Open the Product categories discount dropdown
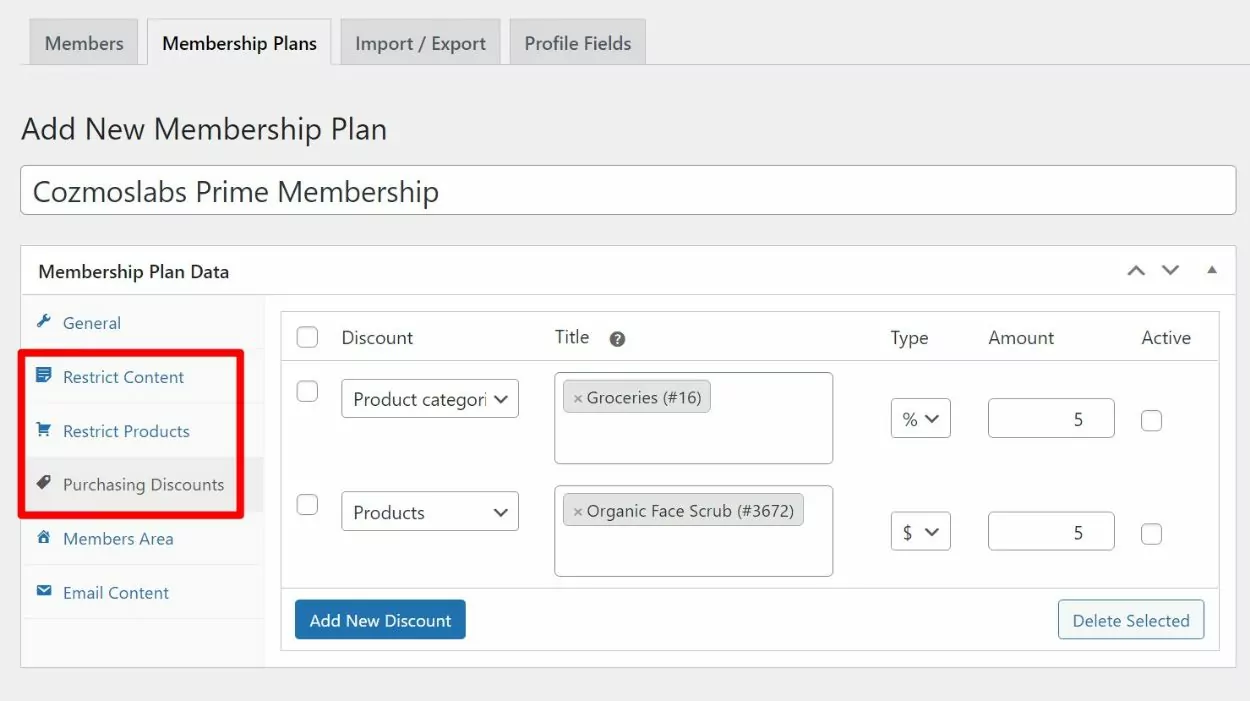Viewport: 1250px width, 701px height. tap(430, 399)
